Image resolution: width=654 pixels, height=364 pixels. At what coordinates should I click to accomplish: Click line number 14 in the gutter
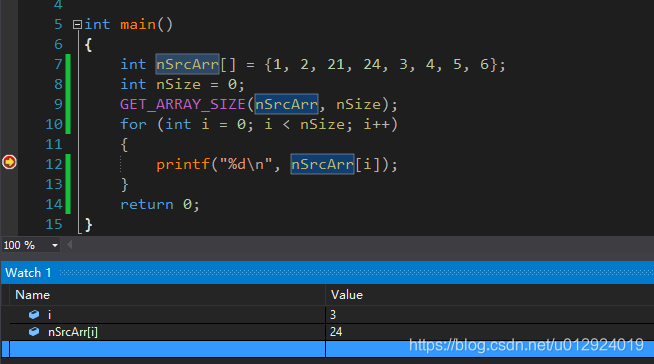(x=54, y=204)
